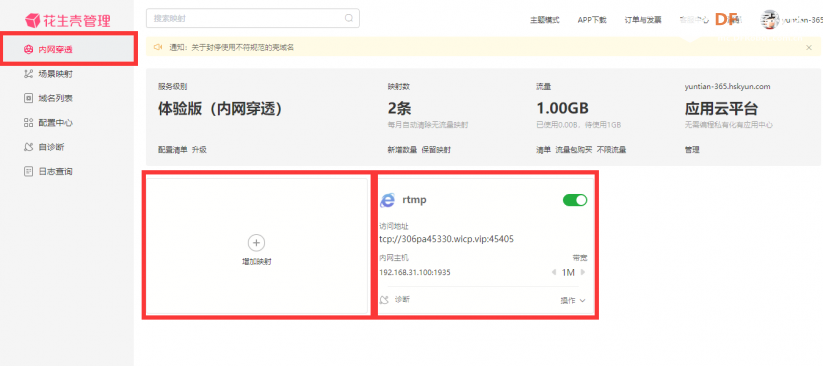This screenshot has width=823, height=366.
Task: Click the rtmp mapping browser icon
Action: [387, 200]
